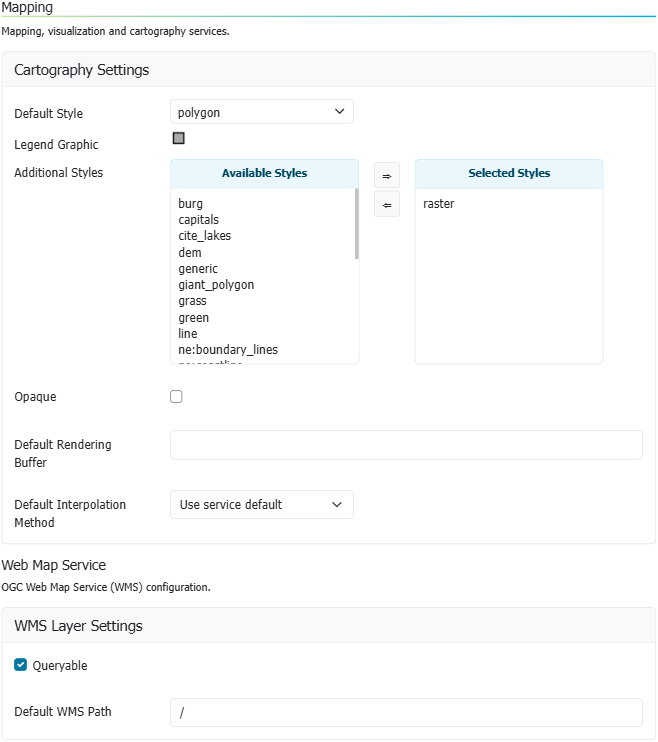
Task: Select 'grass' from the styles list
Action: click(x=193, y=301)
